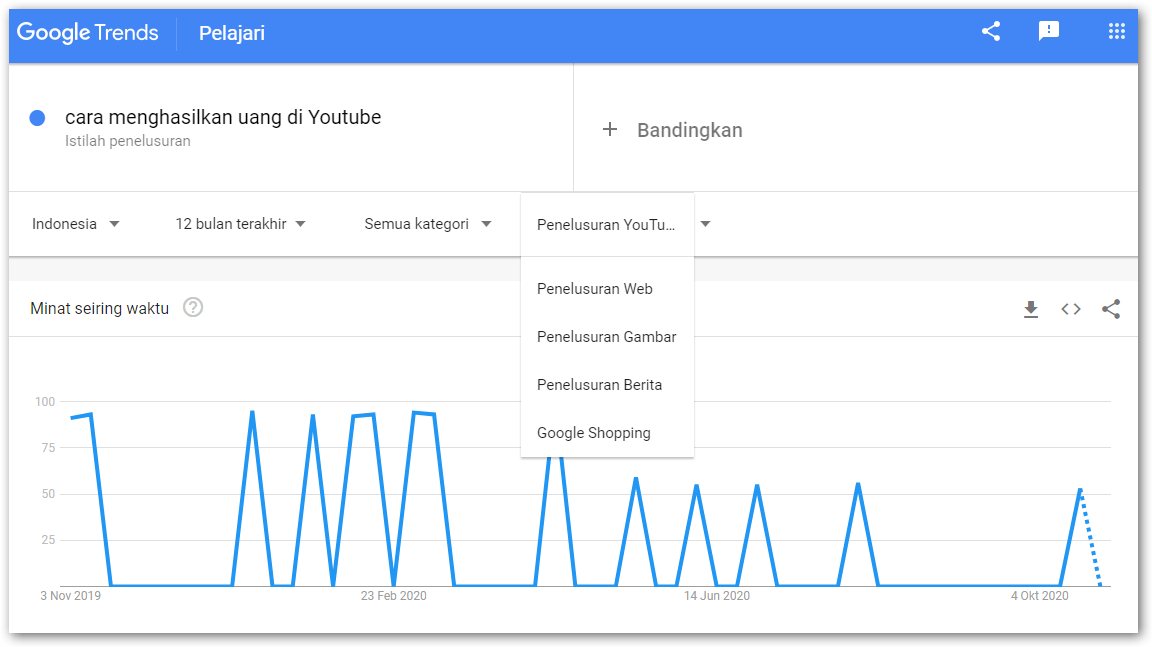Open the '12 bulan terakhir' time range dropdown
The height and width of the screenshot is (647, 1152).
click(240, 224)
